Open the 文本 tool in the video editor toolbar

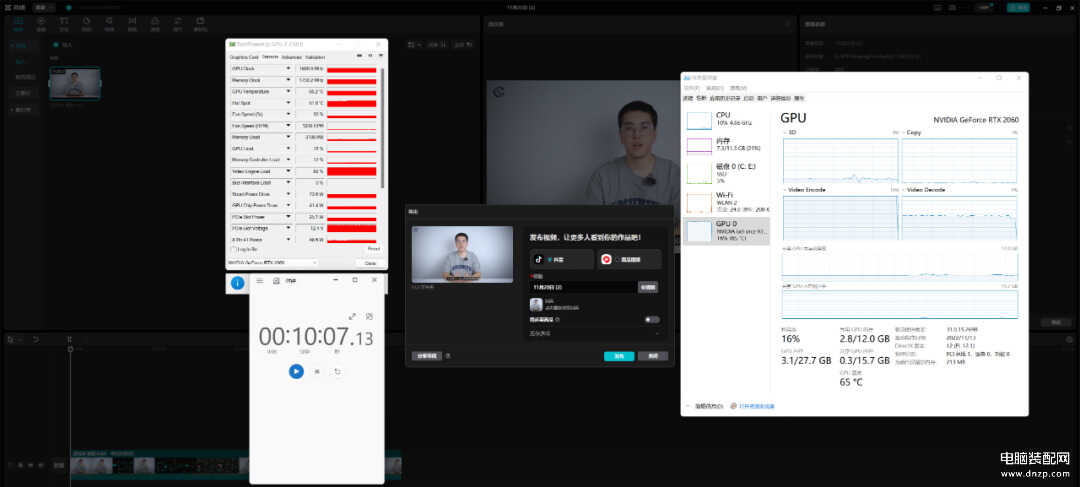tap(64, 24)
